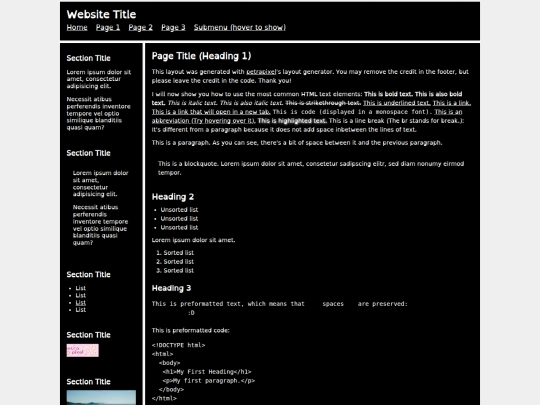Click 'This is underlined text.'
Image resolution: width=540 pixels, height=405 pixels.
coord(397,103)
